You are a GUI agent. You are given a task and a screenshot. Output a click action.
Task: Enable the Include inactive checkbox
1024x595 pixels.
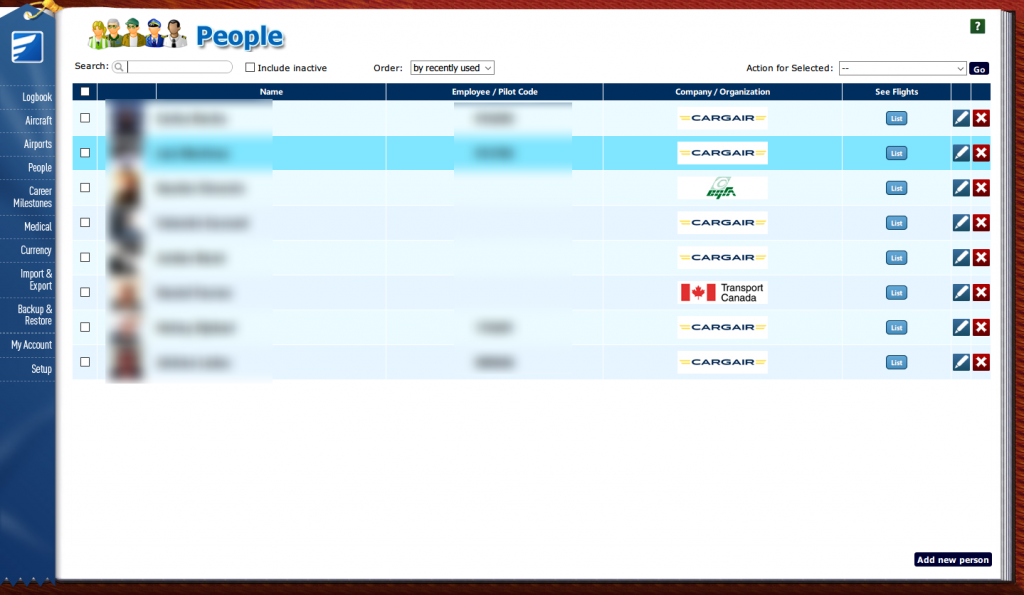(x=251, y=68)
